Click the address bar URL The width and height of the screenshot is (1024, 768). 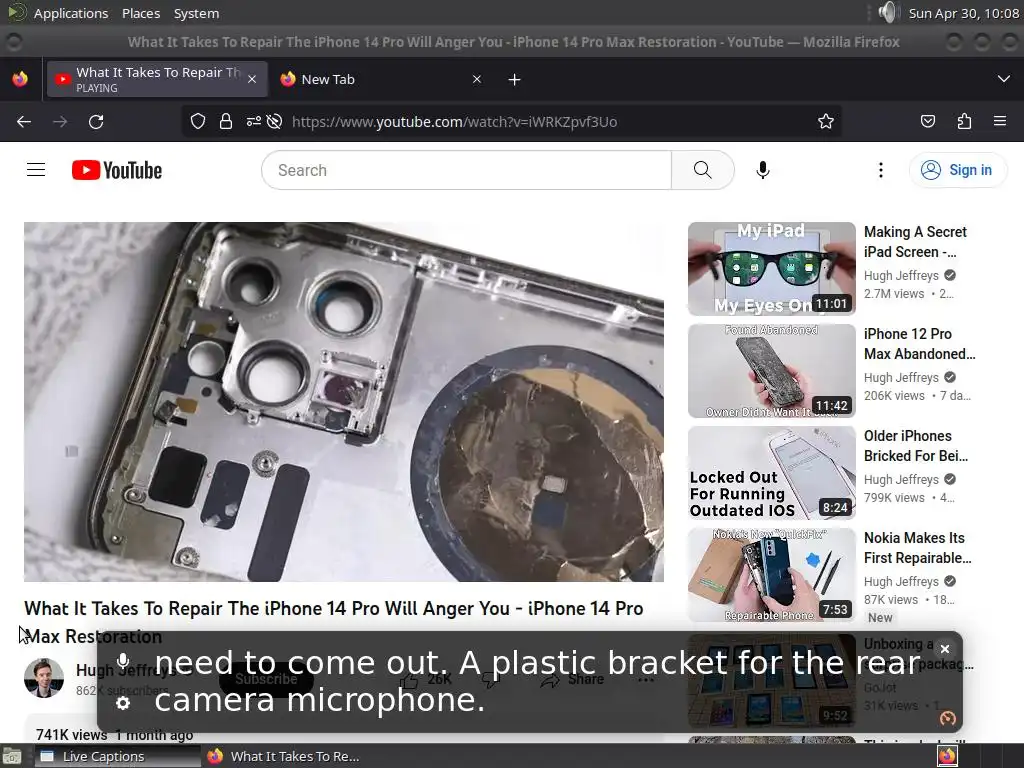pos(455,121)
